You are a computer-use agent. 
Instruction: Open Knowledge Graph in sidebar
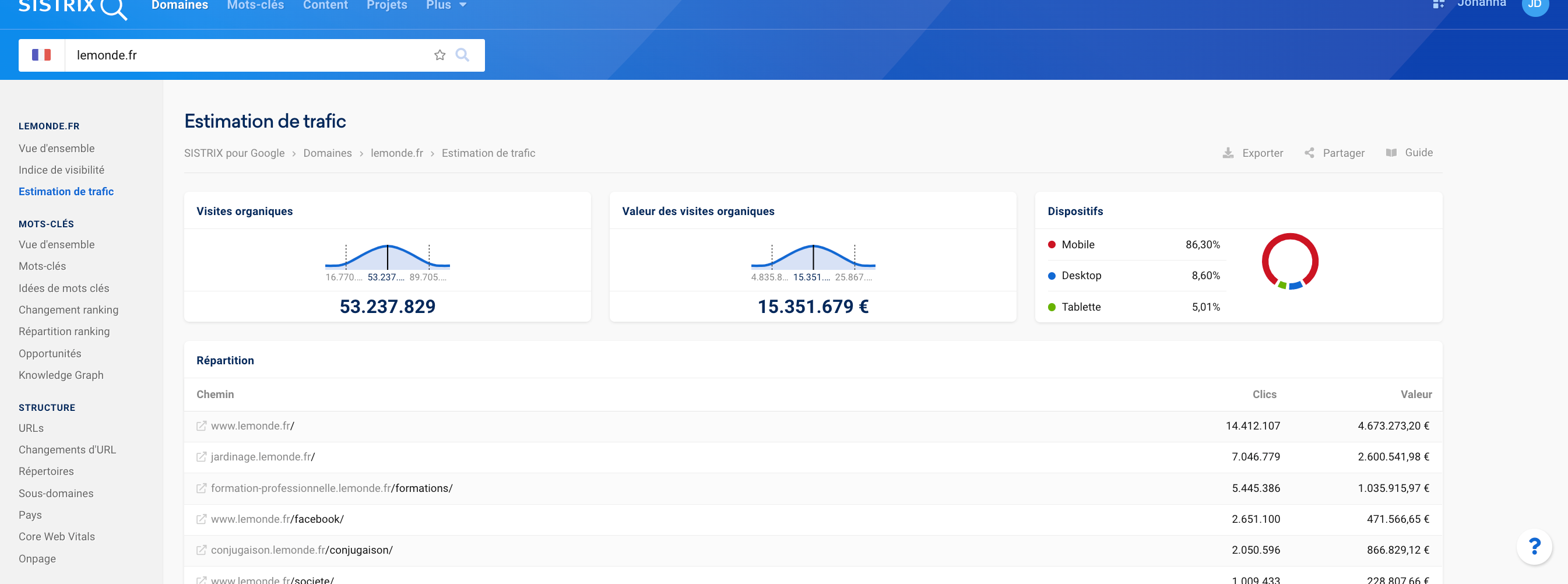61,375
